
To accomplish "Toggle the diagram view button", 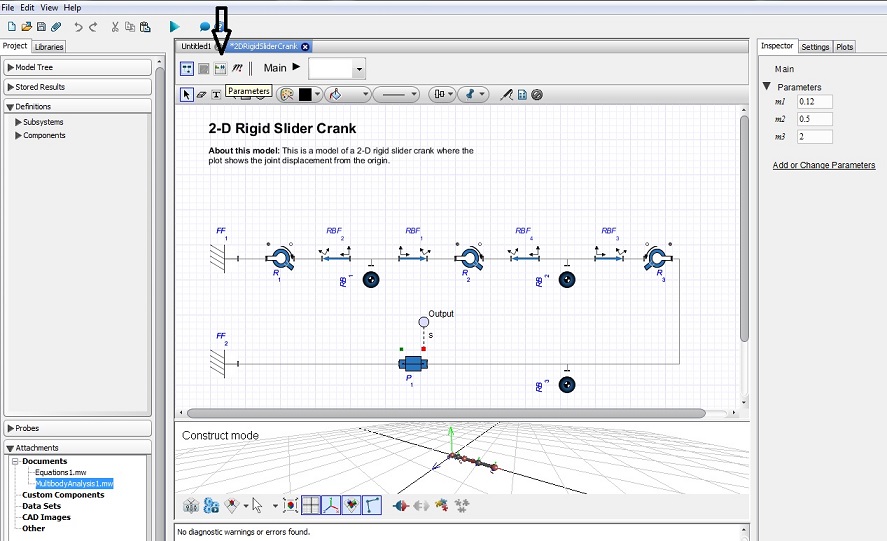I will pos(187,68).
